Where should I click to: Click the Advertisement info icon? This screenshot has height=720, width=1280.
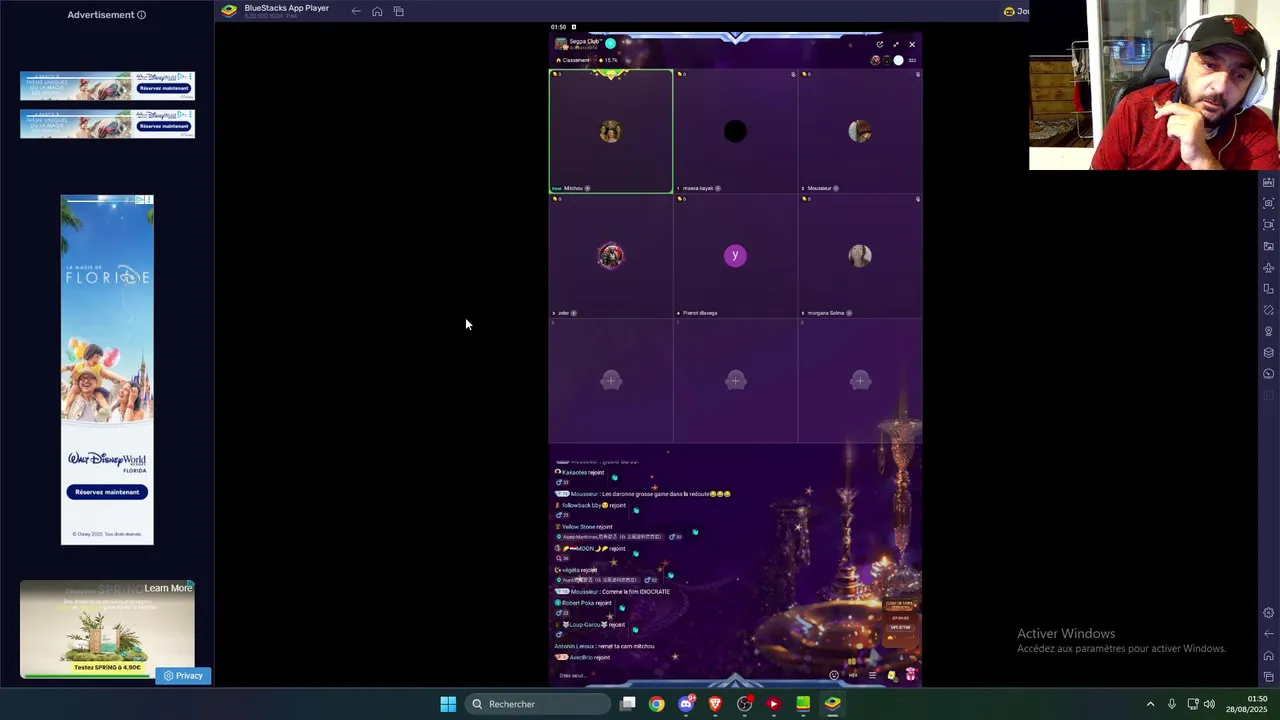(x=141, y=15)
